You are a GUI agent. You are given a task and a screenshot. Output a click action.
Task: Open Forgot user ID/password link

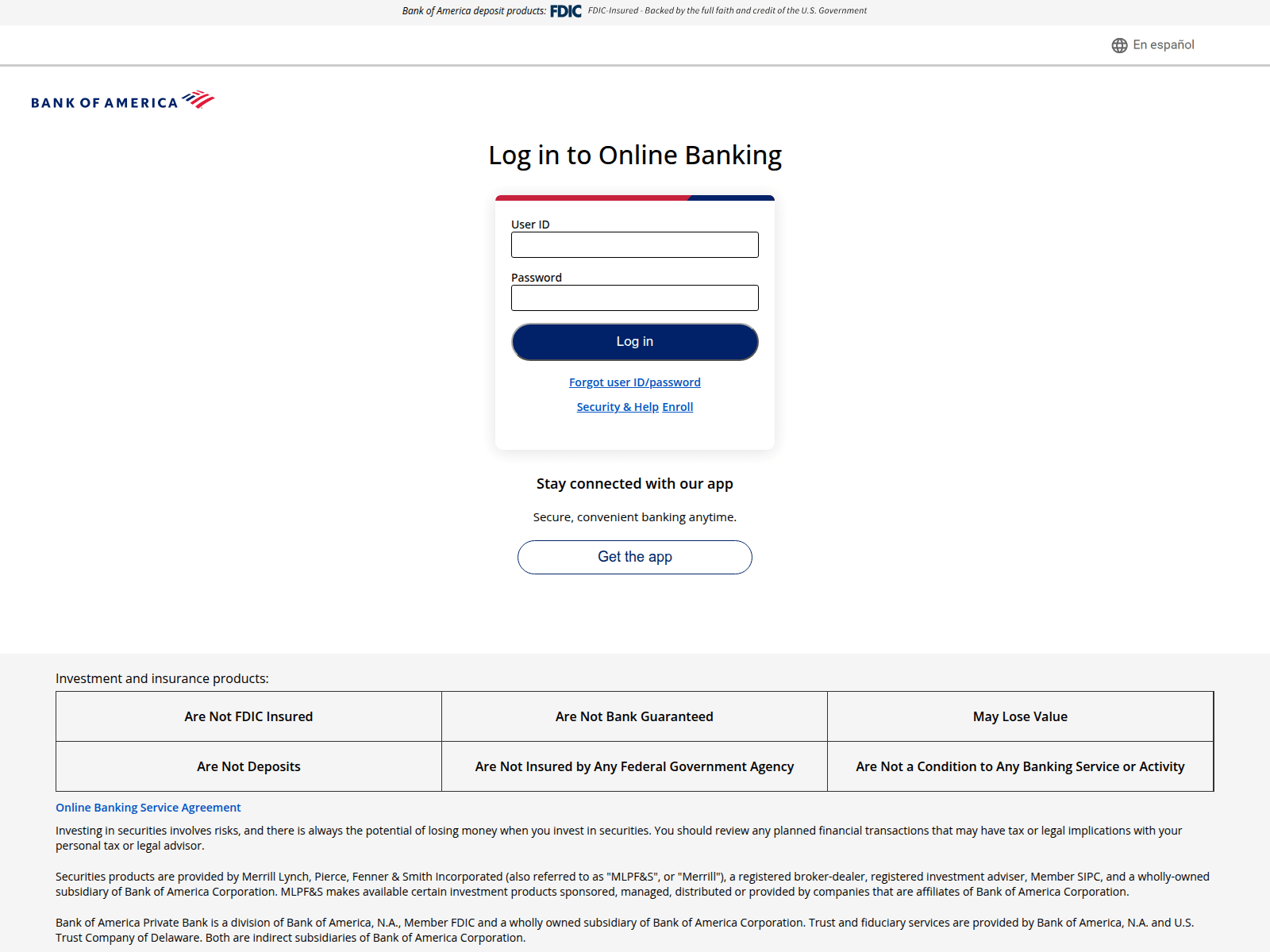click(635, 382)
